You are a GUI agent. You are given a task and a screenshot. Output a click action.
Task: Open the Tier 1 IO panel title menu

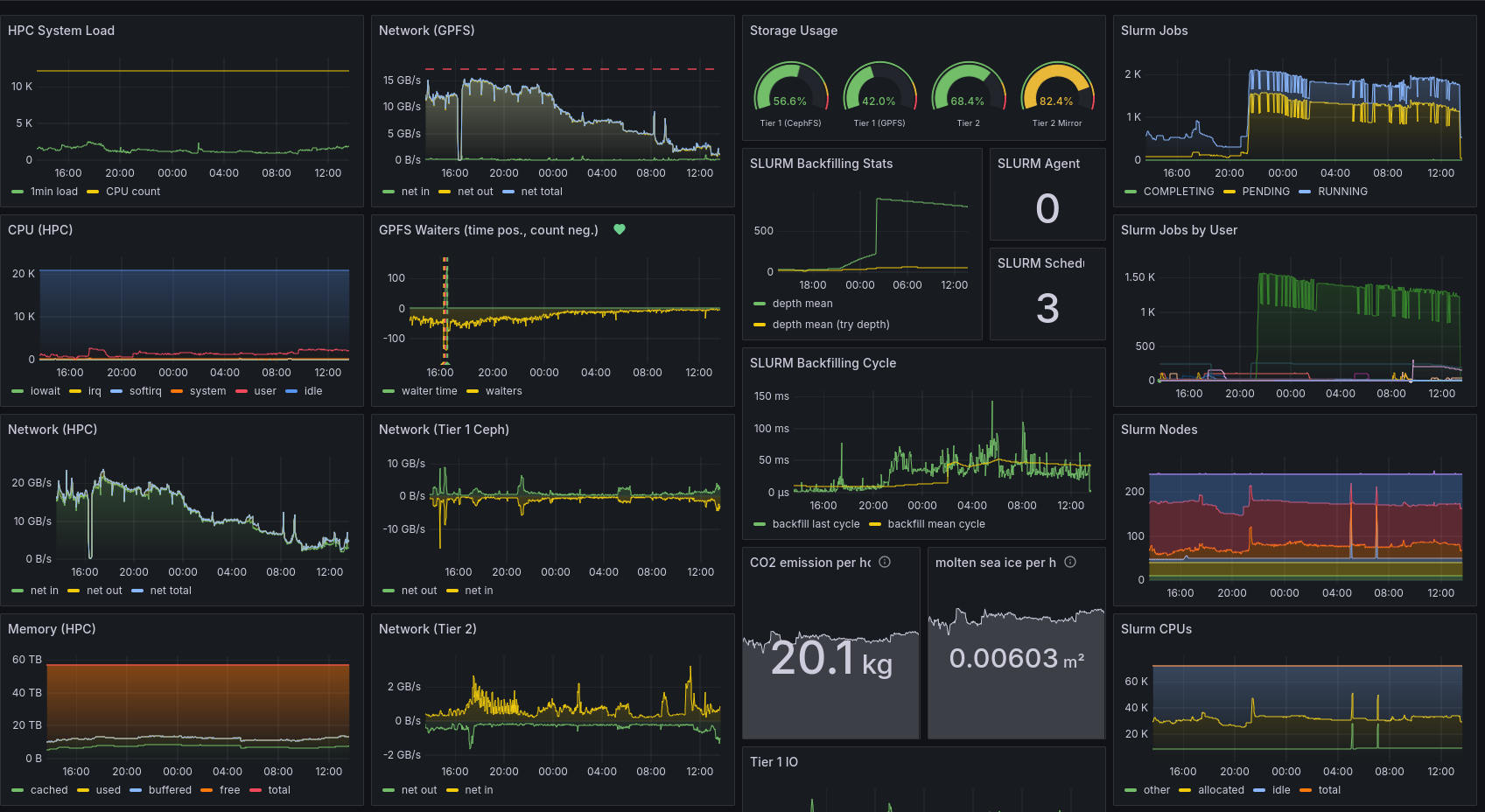point(774,762)
